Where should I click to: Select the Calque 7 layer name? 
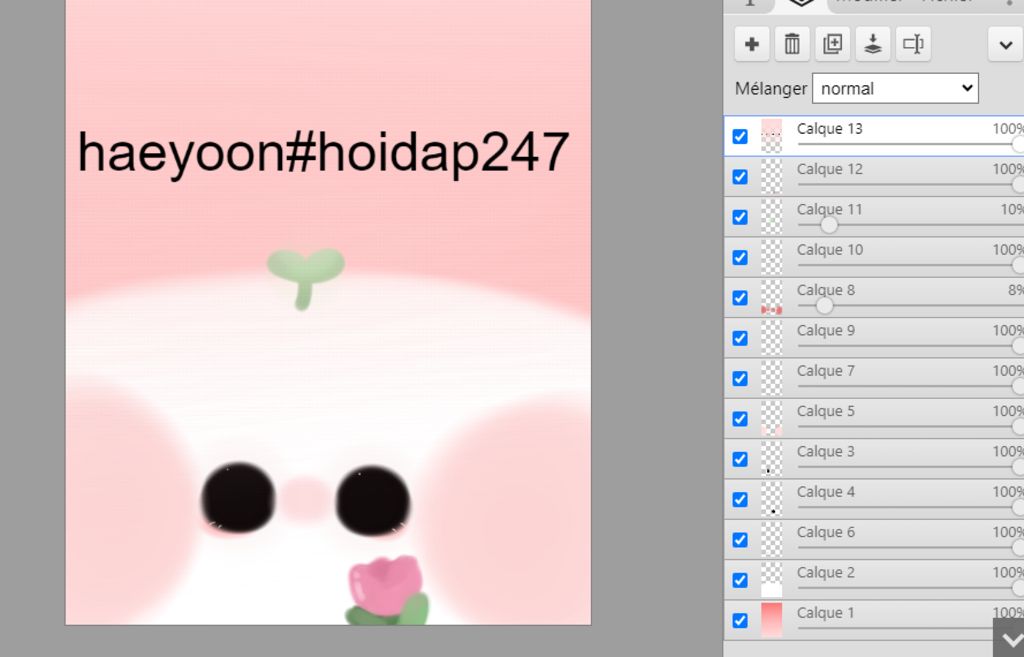pos(825,371)
